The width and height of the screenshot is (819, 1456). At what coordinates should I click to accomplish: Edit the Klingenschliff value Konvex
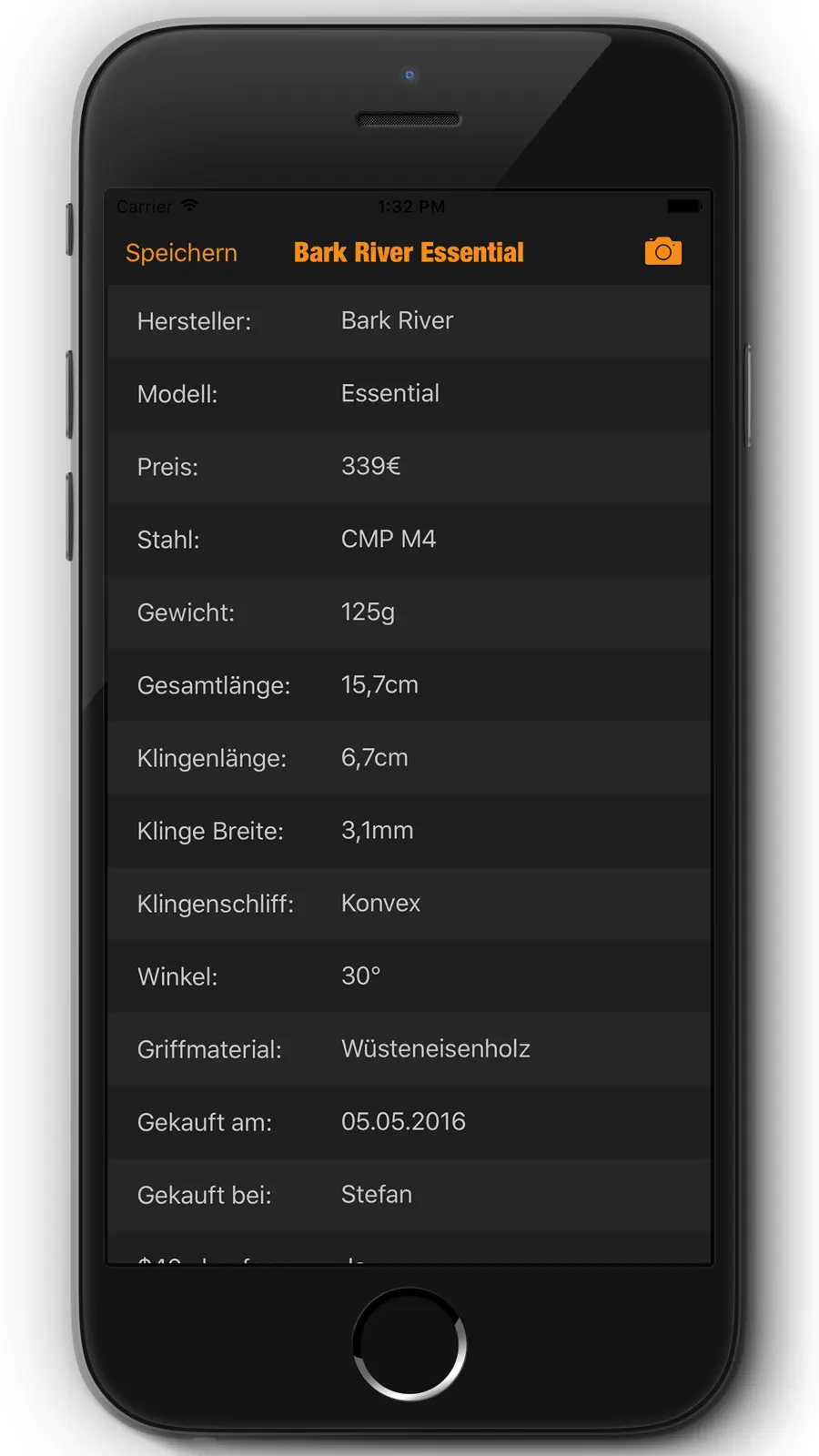(x=380, y=903)
